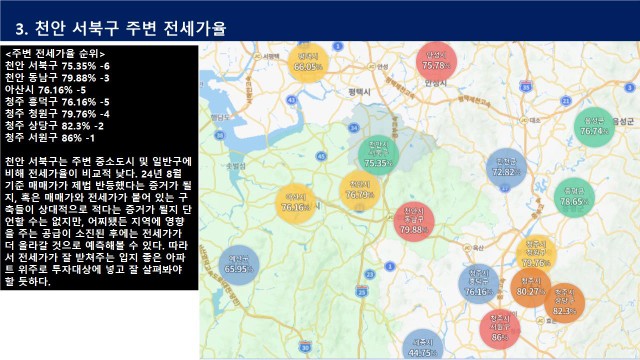Click the route 17 shield near 진천군

coord(505,188)
